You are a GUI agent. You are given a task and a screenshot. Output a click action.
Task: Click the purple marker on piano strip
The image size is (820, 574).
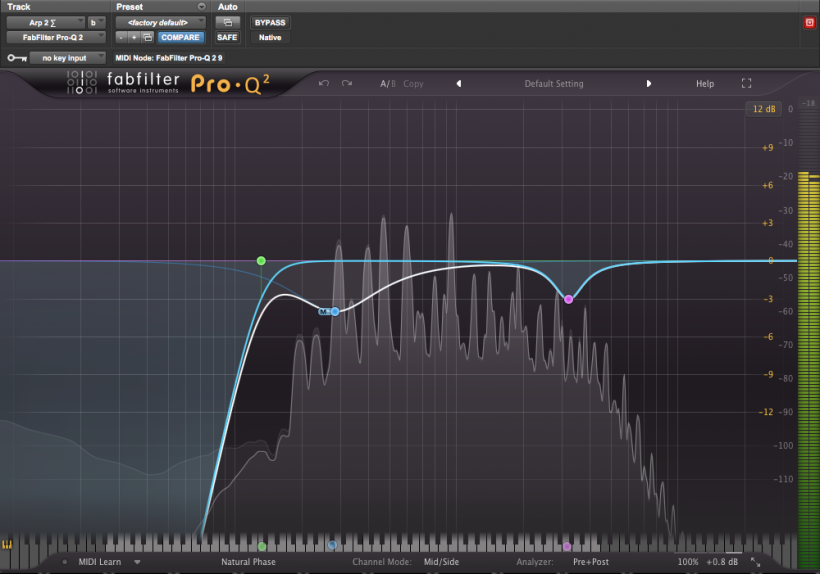(567, 546)
